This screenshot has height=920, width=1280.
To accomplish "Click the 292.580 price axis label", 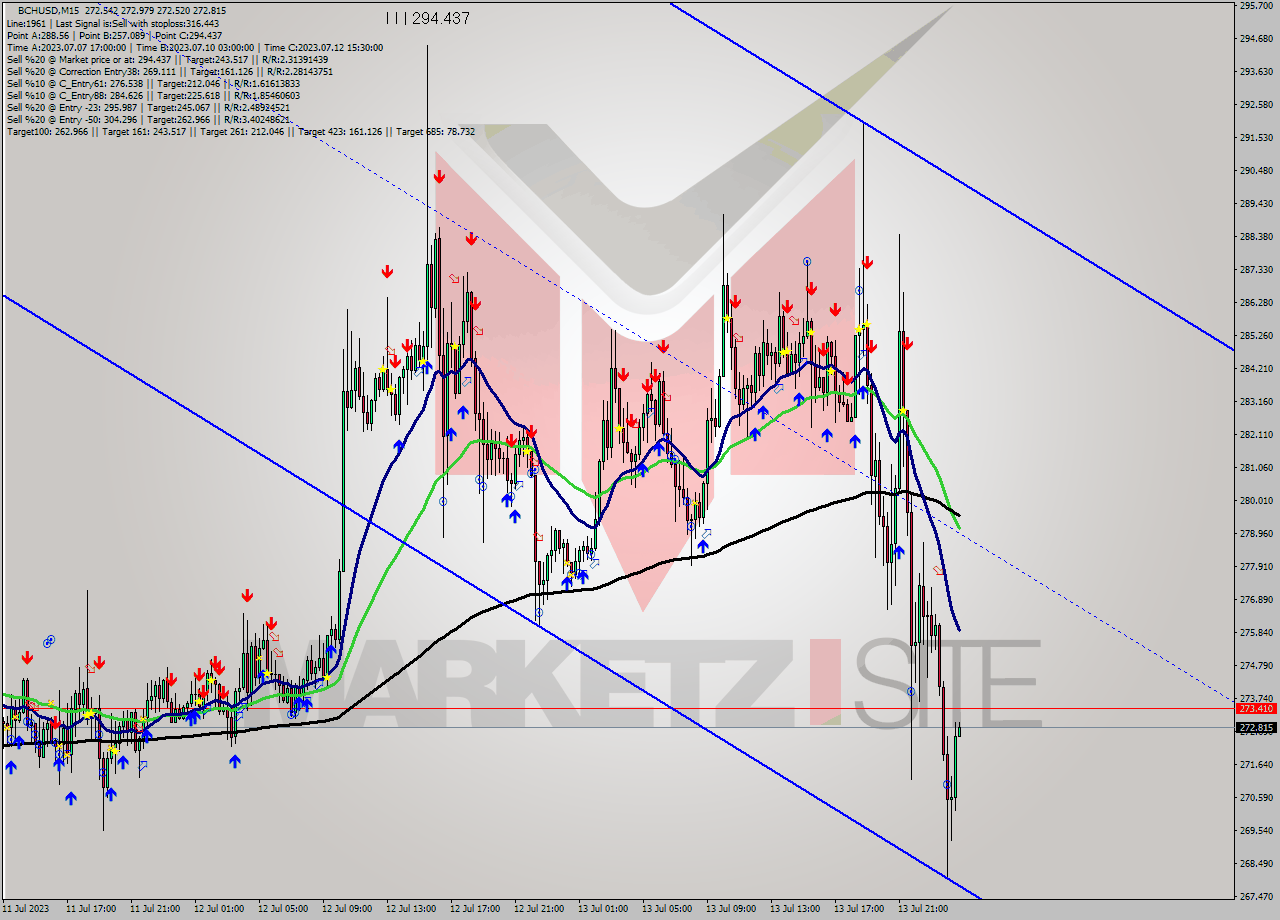I will point(1256,105).
